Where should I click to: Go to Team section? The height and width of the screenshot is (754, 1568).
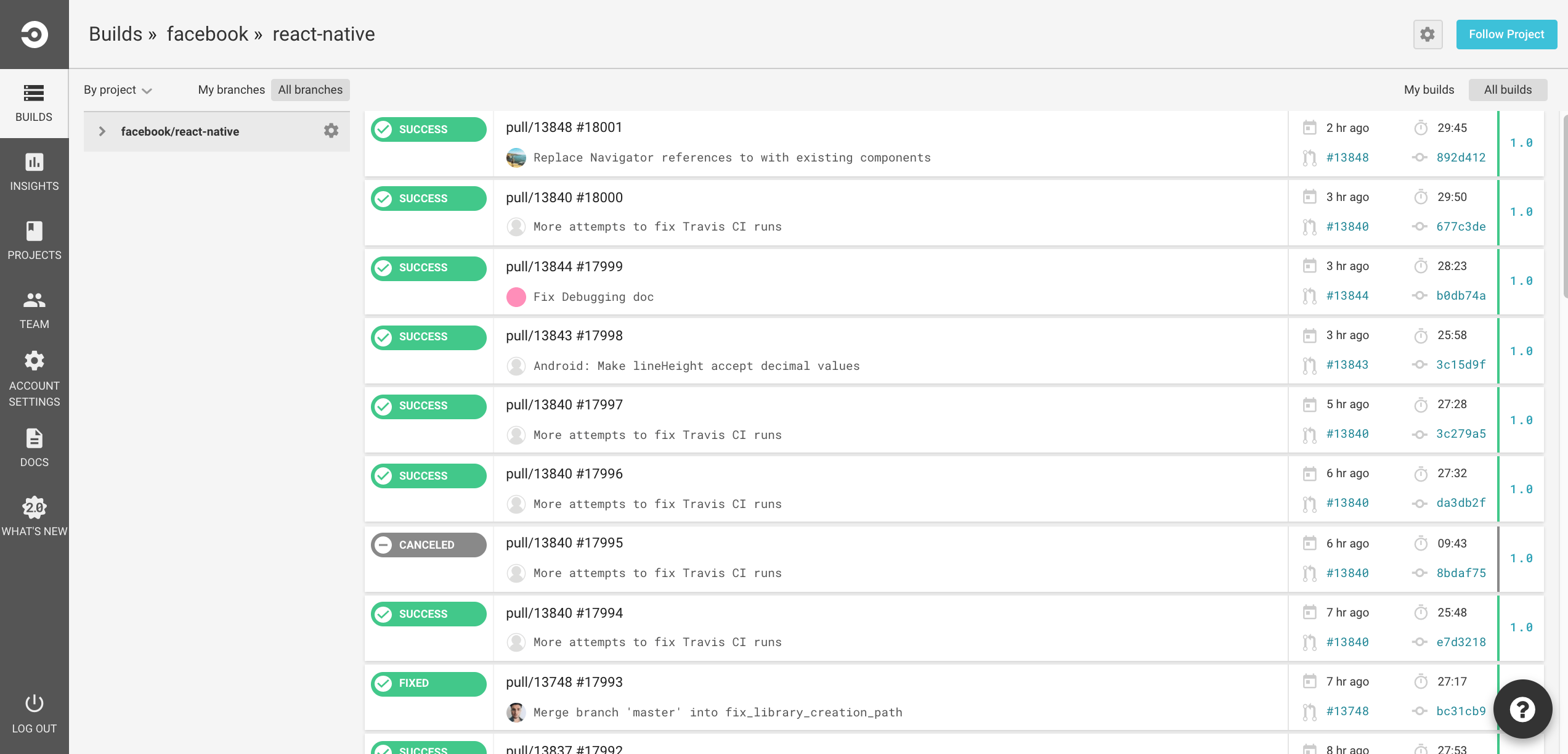click(x=34, y=310)
